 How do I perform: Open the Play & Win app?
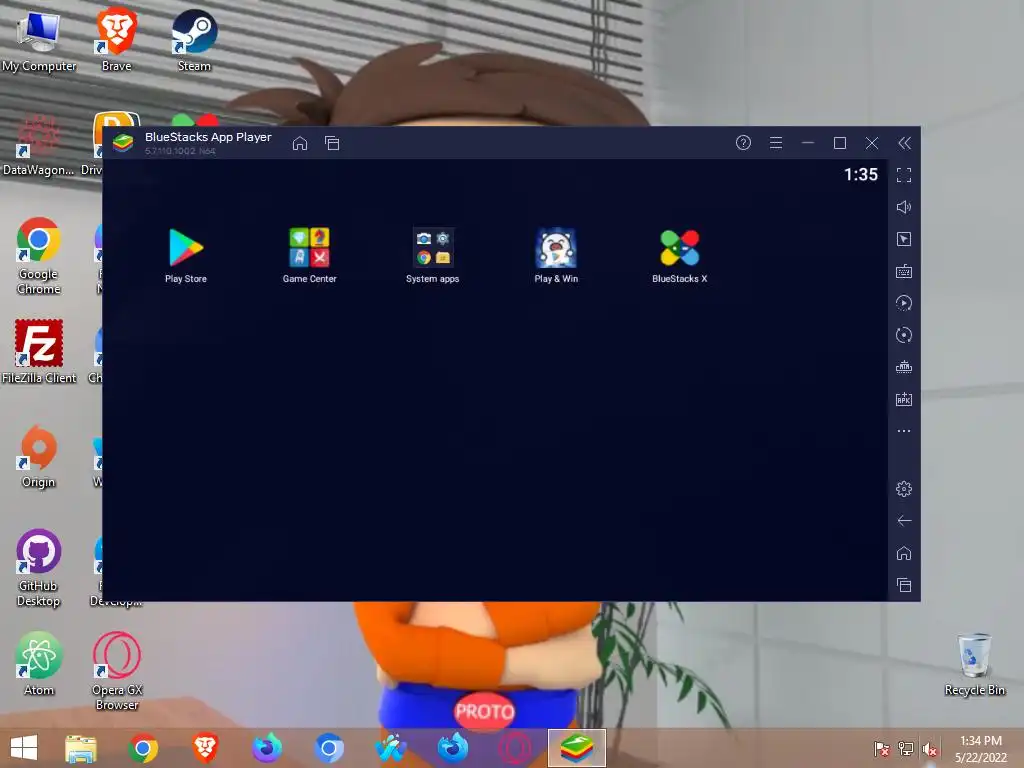tap(556, 255)
